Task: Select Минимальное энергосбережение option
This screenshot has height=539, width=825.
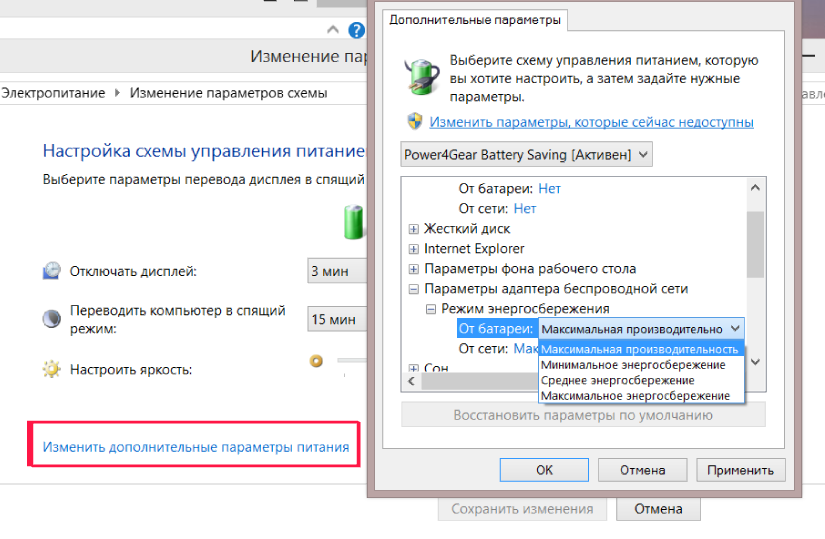Action: tap(641, 365)
